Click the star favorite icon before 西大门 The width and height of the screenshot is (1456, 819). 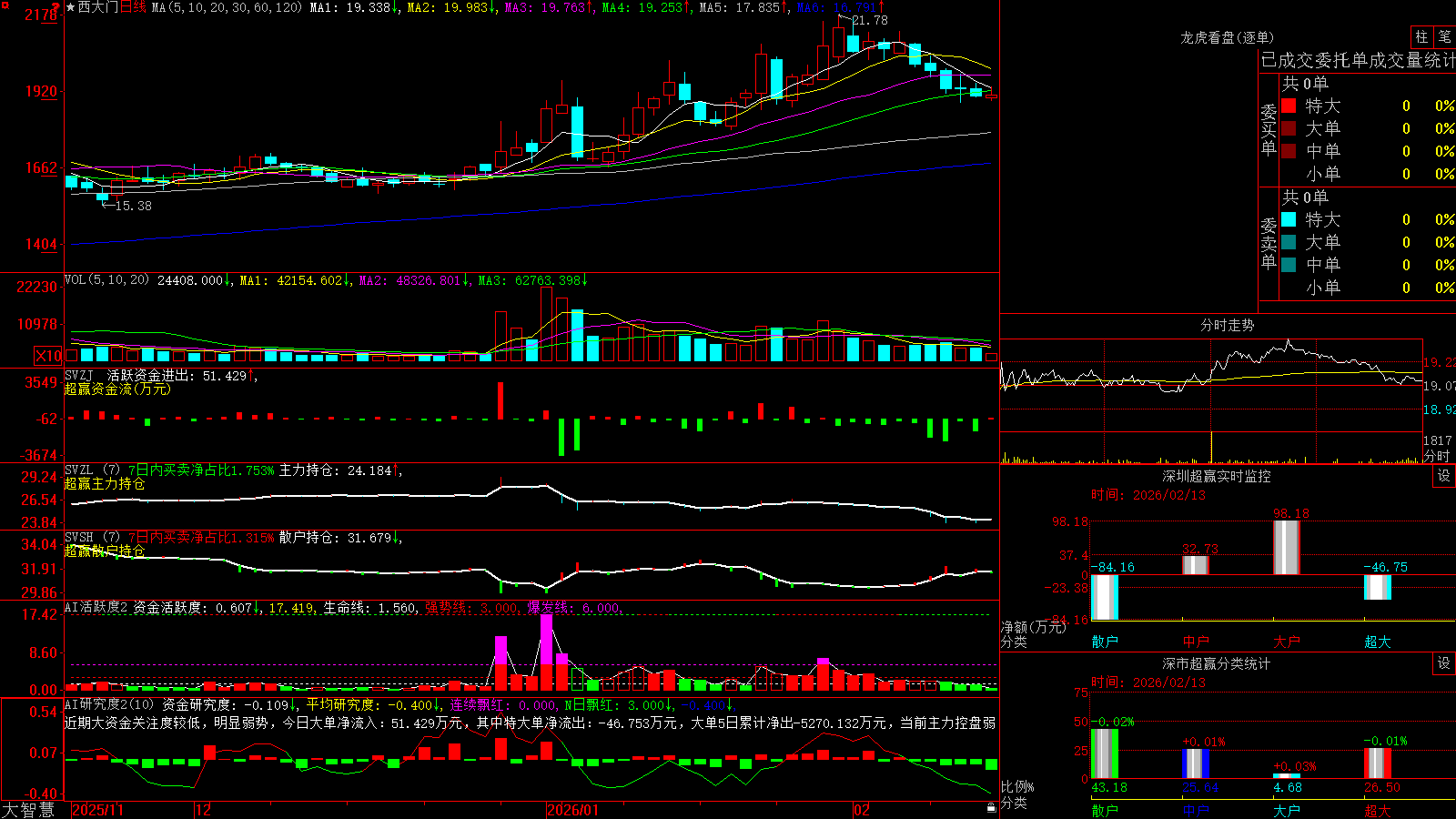coord(70,7)
